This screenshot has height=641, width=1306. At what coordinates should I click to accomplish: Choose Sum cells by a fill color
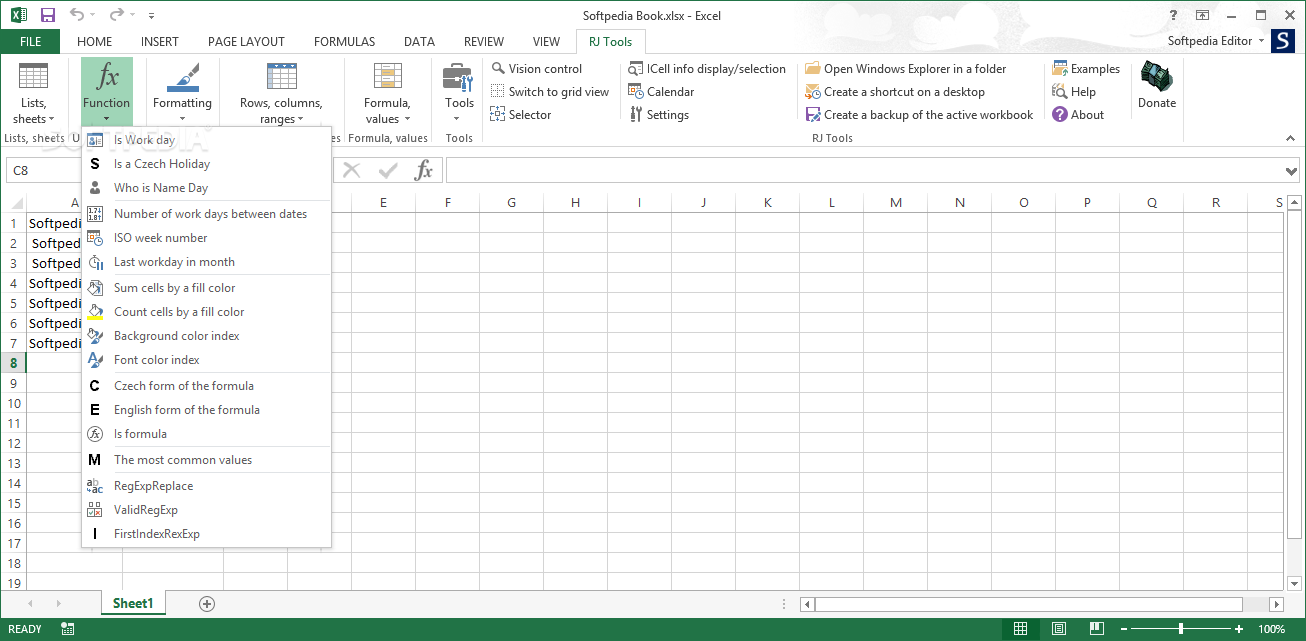(x=206, y=288)
